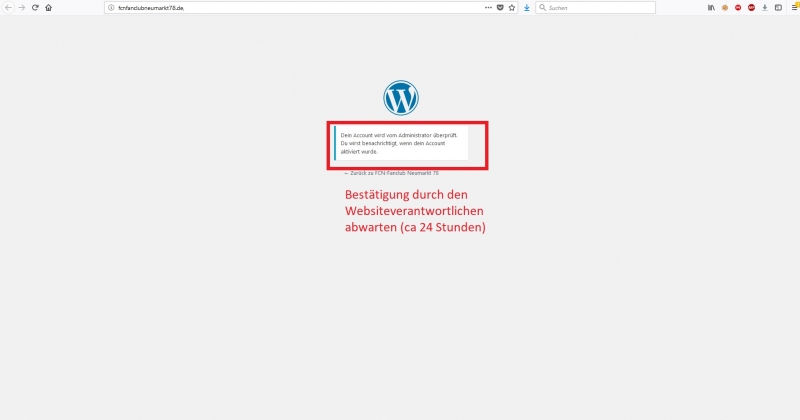Click the forward navigation arrow
Viewport: 800px width, 420px height.
tap(21, 8)
